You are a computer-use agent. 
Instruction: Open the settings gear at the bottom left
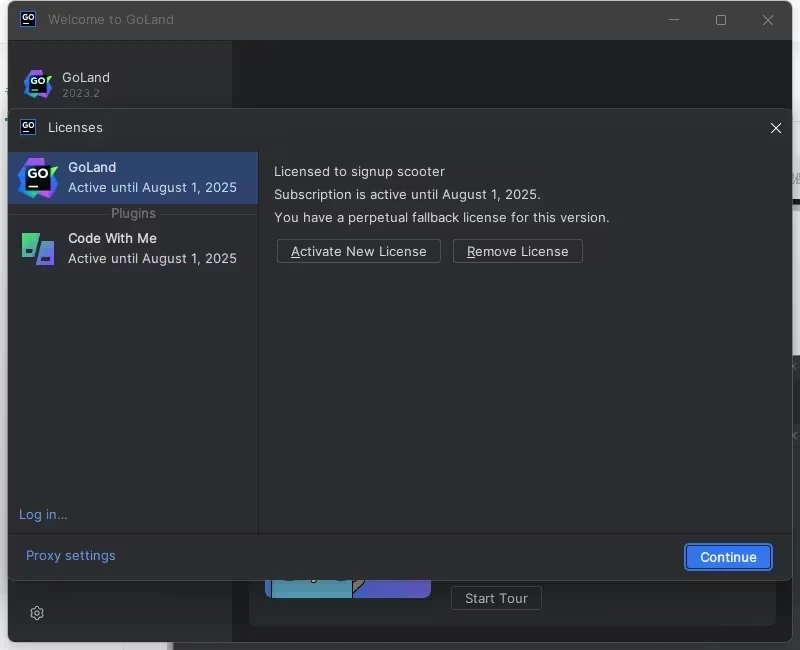[37, 613]
